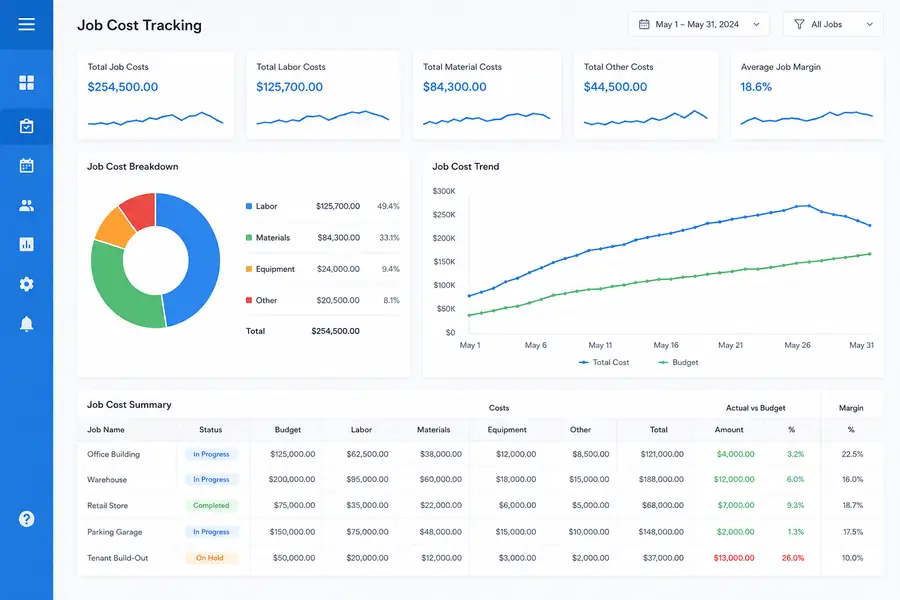Select the job clipboard icon in sidebar
The height and width of the screenshot is (600, 900).
coord(26,126)
